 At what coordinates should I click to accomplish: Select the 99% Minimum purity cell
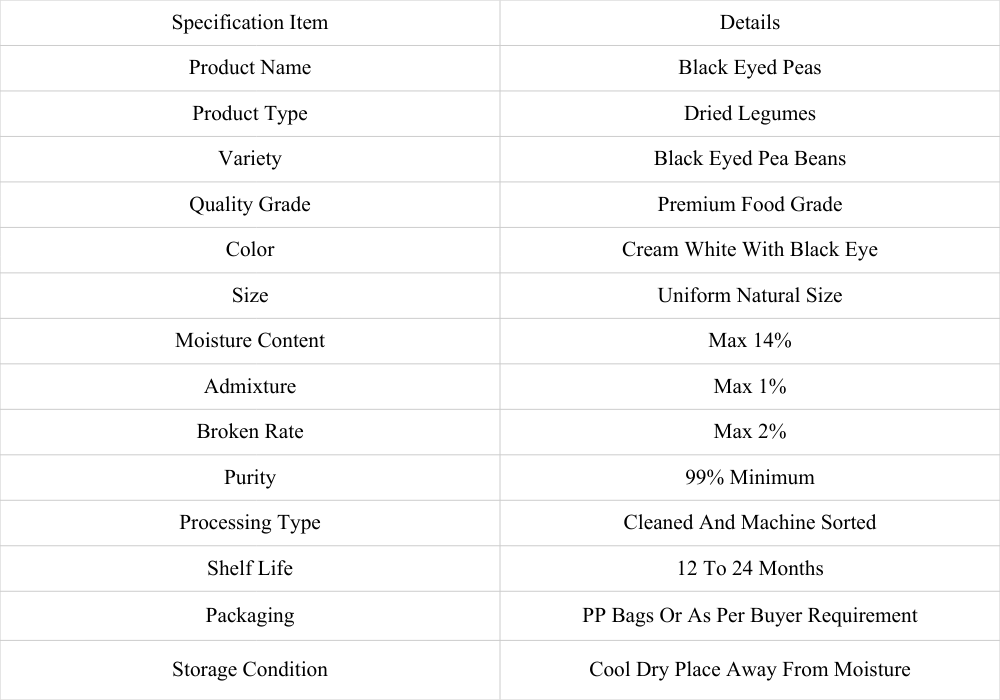[x=749, y=478]
